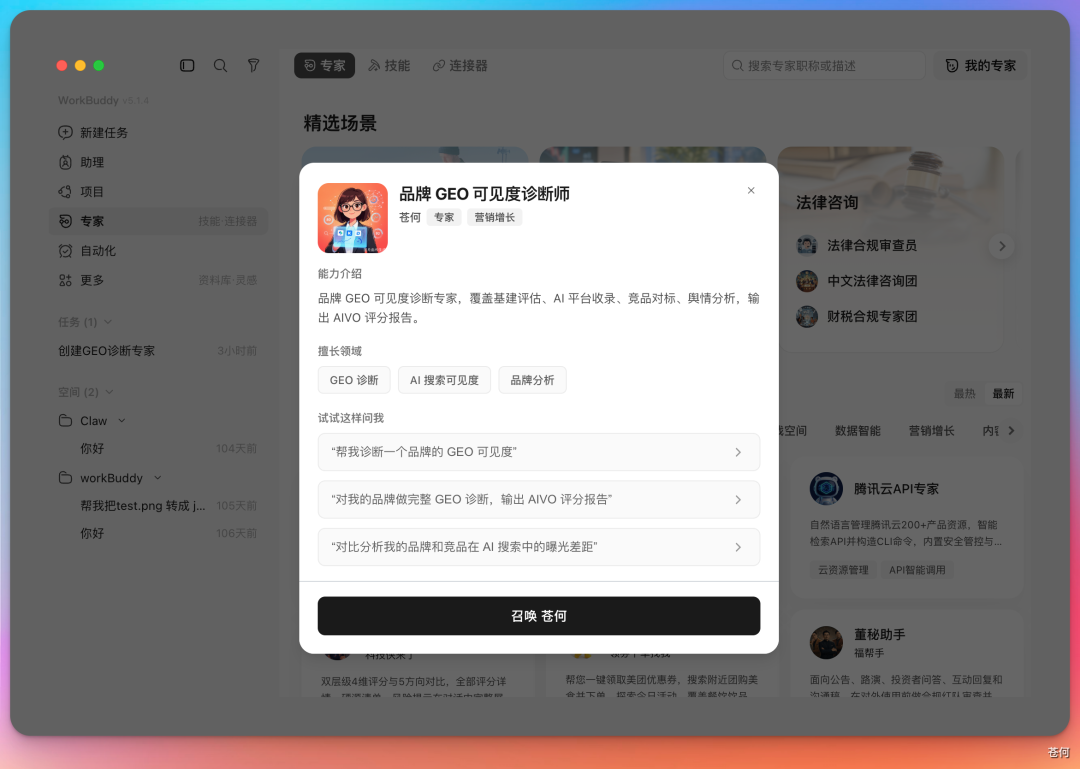The image size is (1080, 769).
Task: Click the 新建任务 plus icon
Action: pyautogui.click(x=65, y=132)
